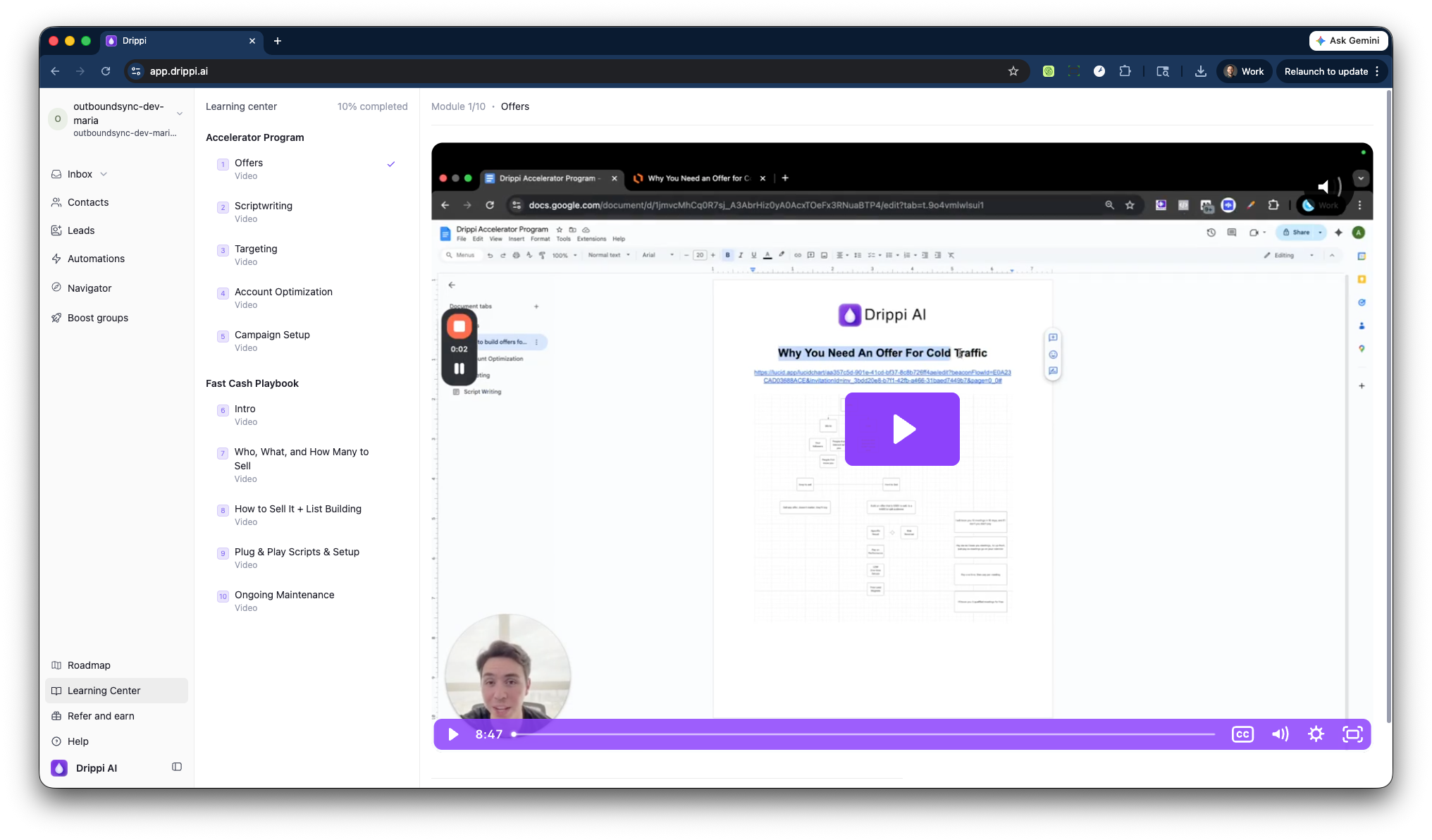The width and height of the screenshot is (1432, 840).
Task: Bookmark the page with the star icon
Action: [1013, 71]
